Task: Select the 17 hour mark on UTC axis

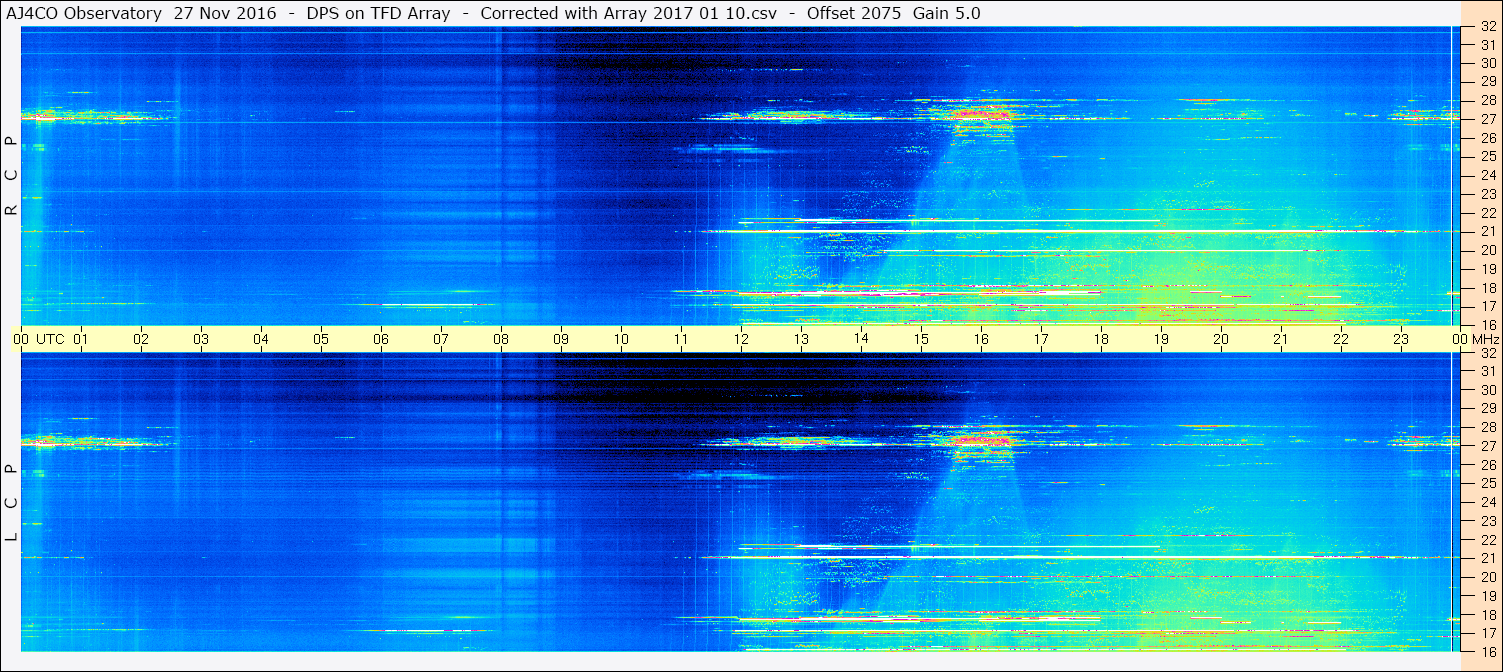Action: (x=1041, y=339)
